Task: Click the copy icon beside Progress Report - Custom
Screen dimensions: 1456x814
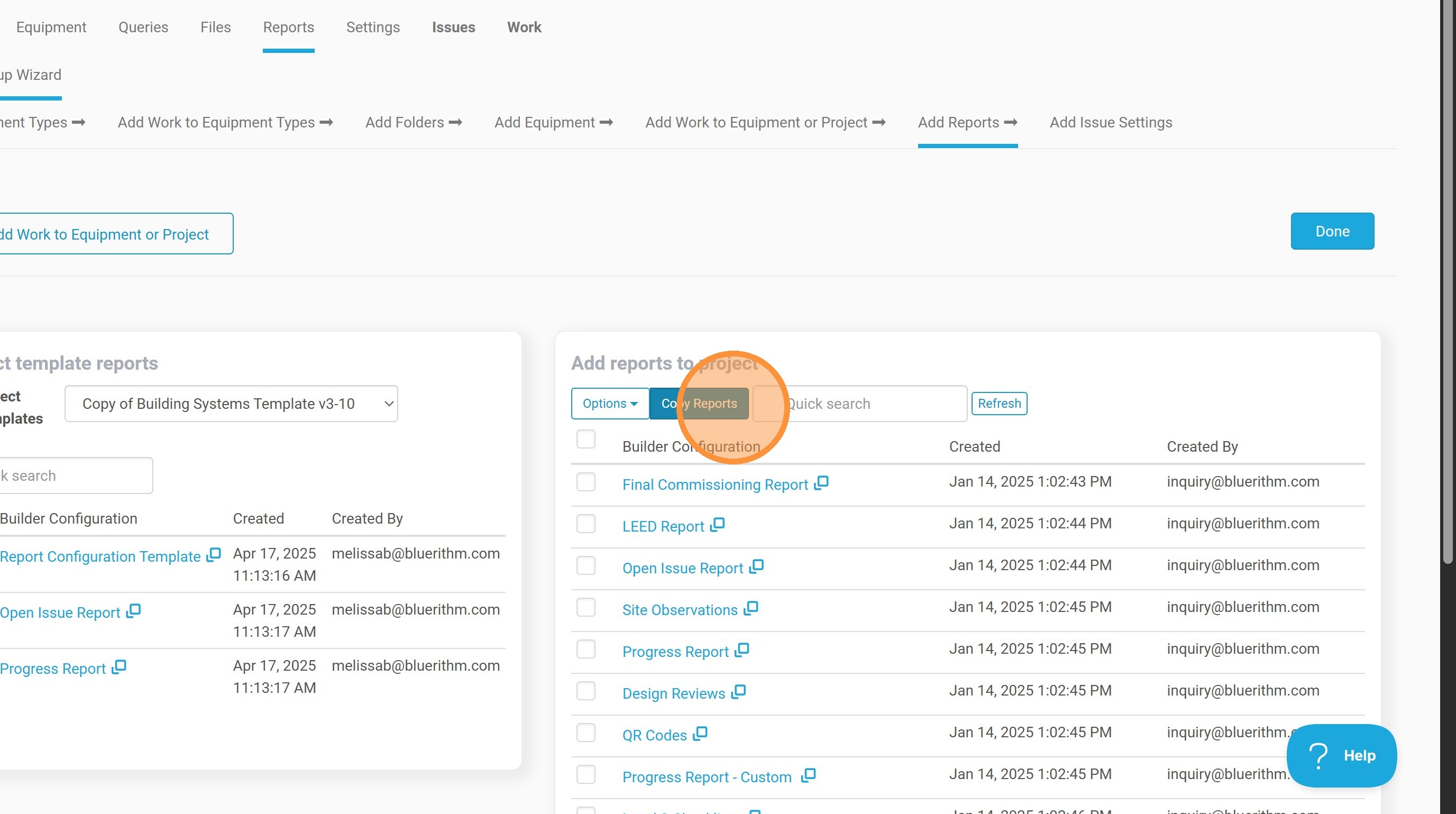Action: tap(808, 774)
